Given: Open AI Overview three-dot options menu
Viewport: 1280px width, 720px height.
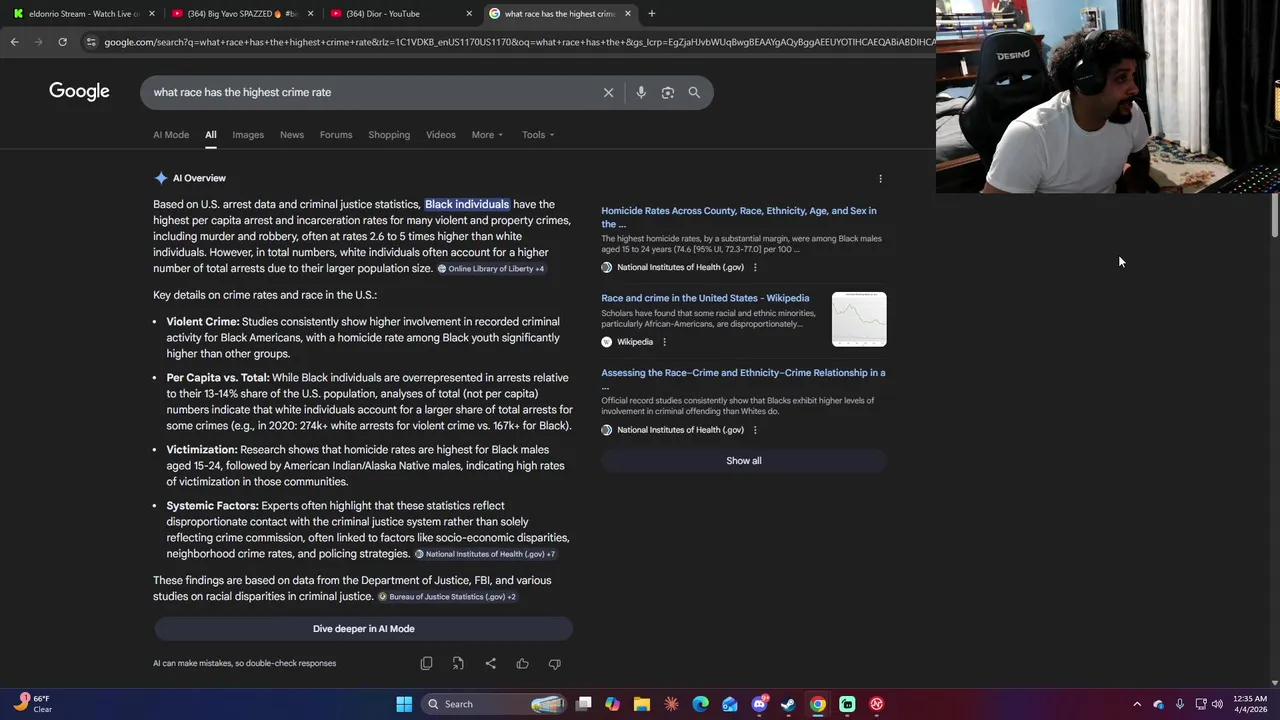Looking at the screenshot, I should (880, 179).
